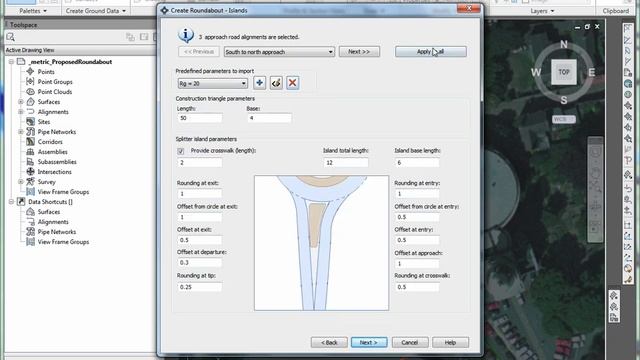Image resolution: width=640 pixels, height=360 pixels.
Task: Select the Intersections icon in the tree
Action: [x=30, y=171]
